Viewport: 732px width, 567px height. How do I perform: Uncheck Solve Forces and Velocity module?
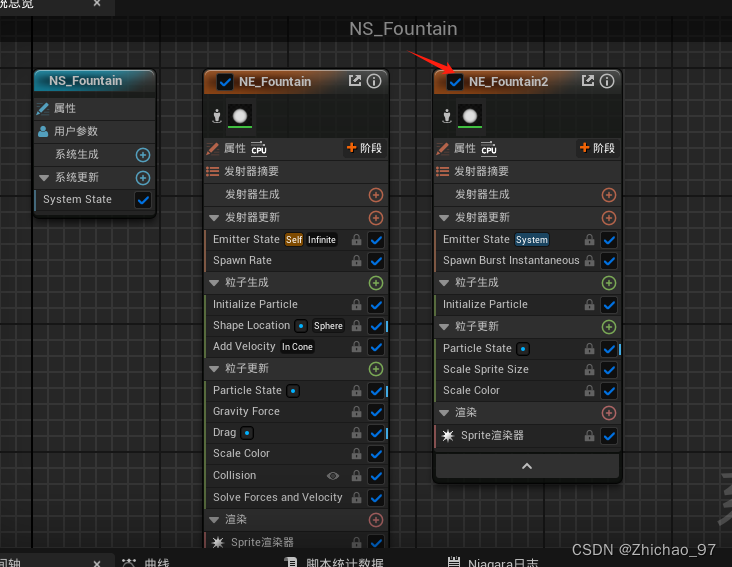pyautogui.click(x=376, y=498)
